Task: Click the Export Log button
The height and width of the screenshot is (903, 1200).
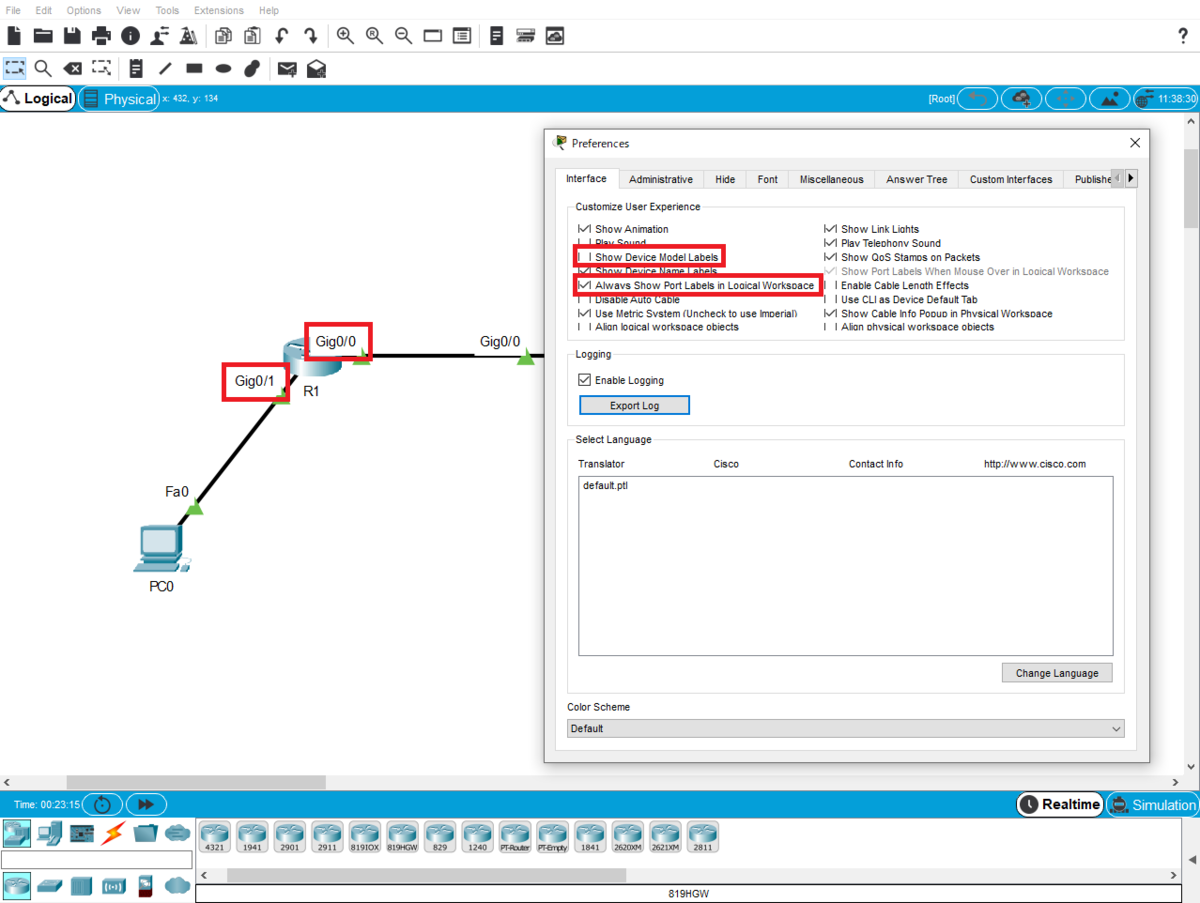Action: tap(634, 405)
